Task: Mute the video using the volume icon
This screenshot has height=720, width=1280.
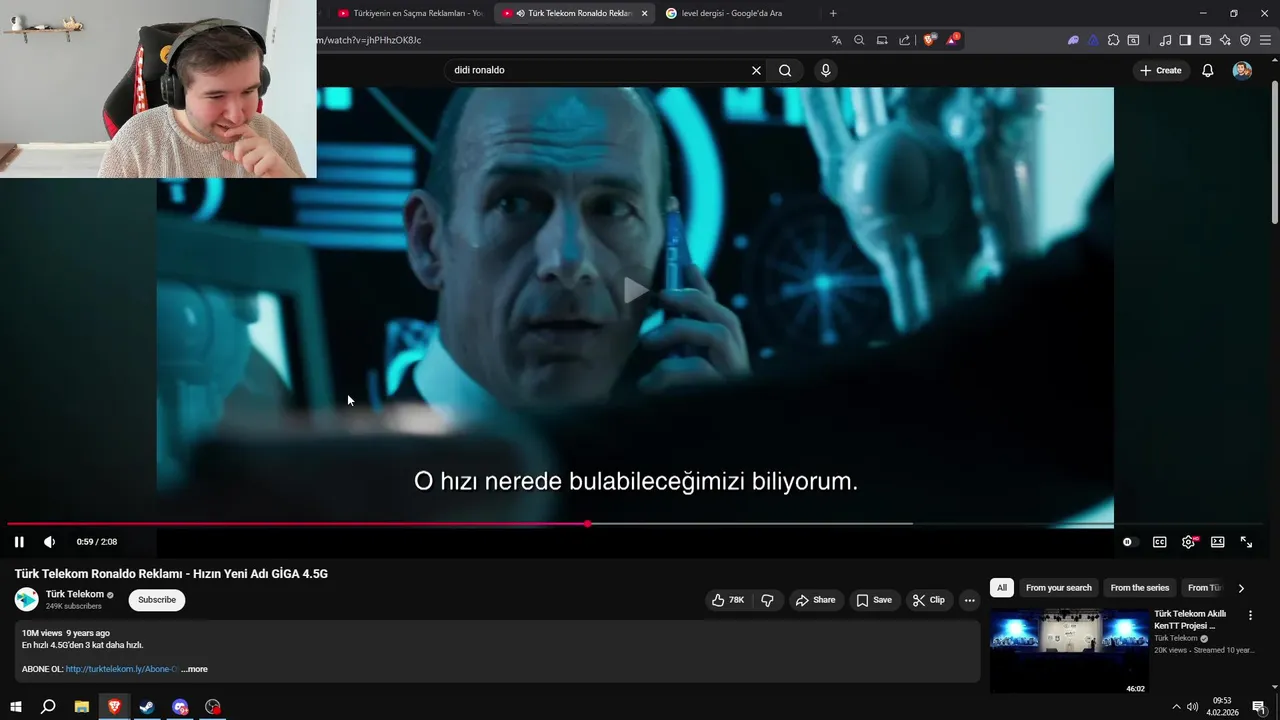Action: pyautogui.click(x=49, y=542)
